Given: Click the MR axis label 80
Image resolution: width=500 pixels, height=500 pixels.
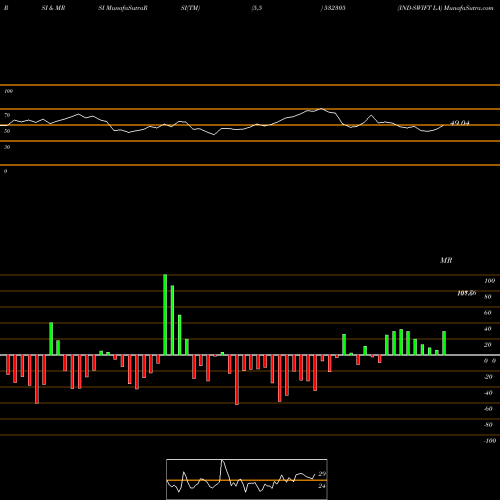Looking at the screenshot, I should 488,297.
